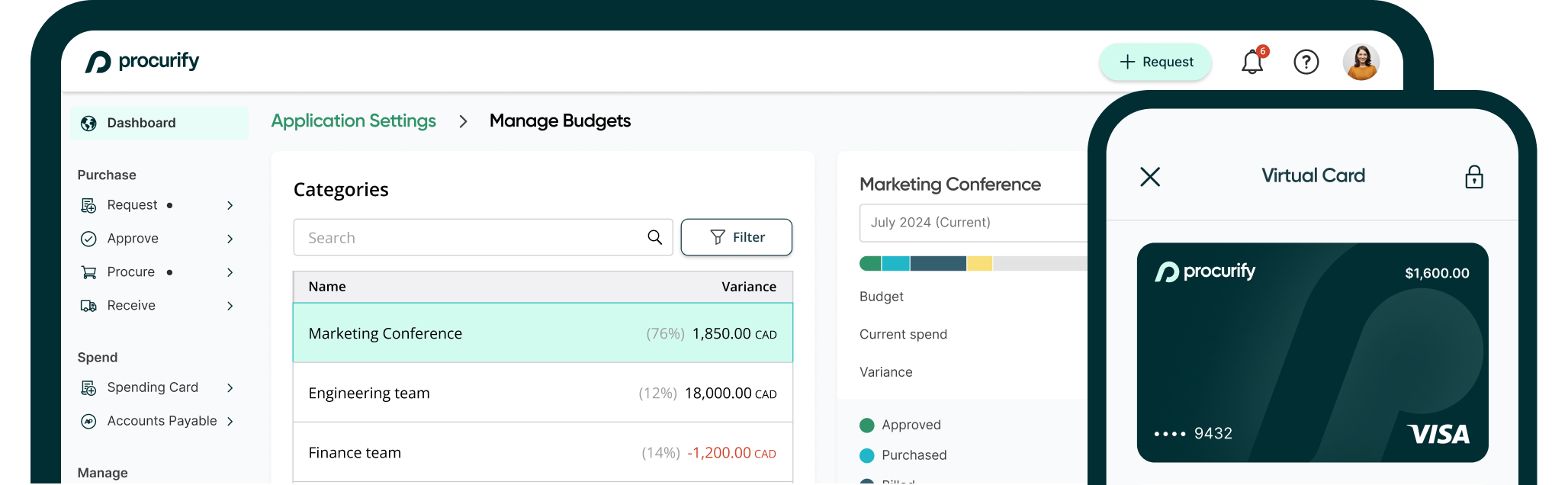The width and height of the screenshot is (1568, 485).
Task: Click the Purchased legend teal dot
Action: click(866, 455)
